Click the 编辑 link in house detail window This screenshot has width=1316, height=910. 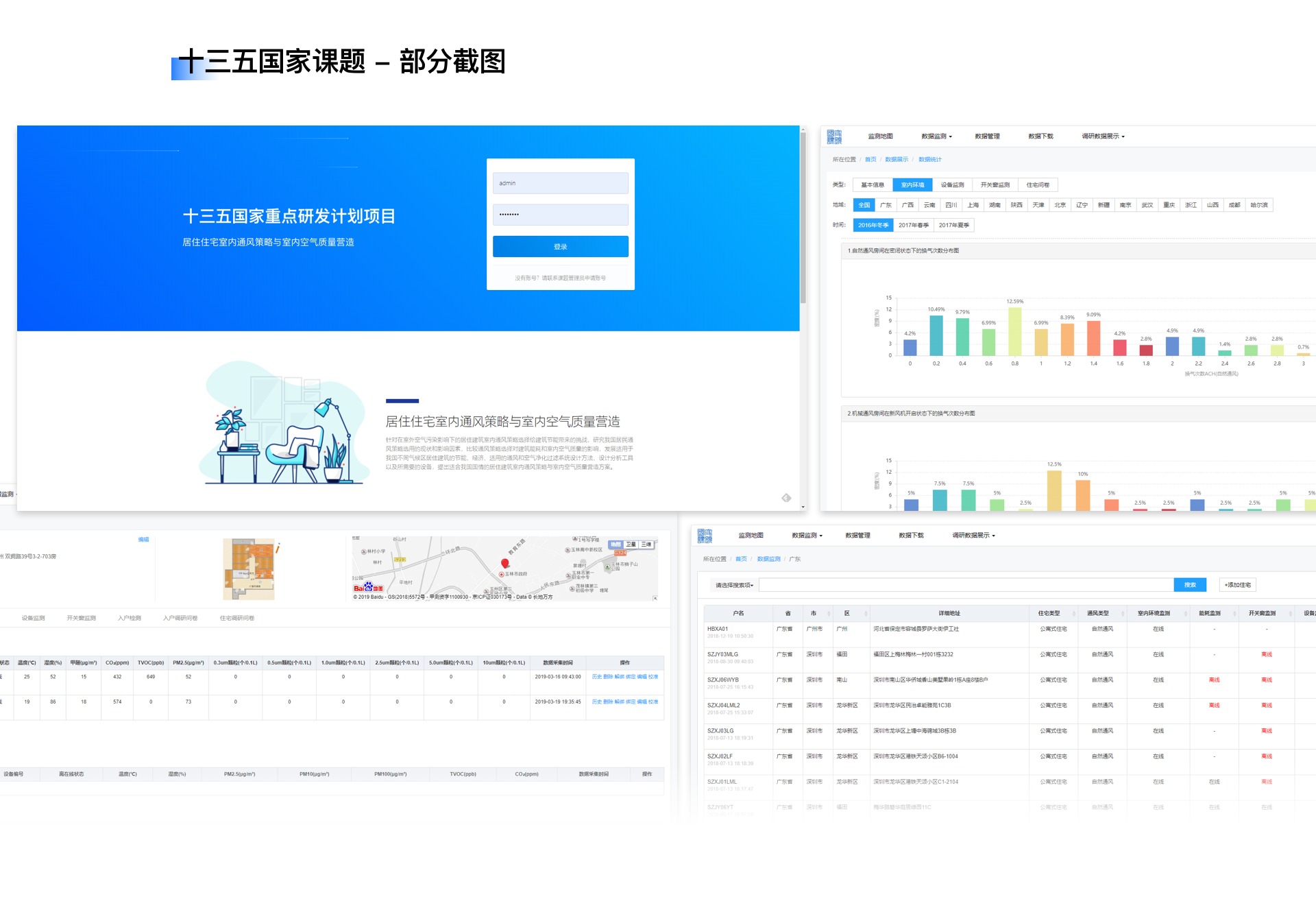pos(143,540)
